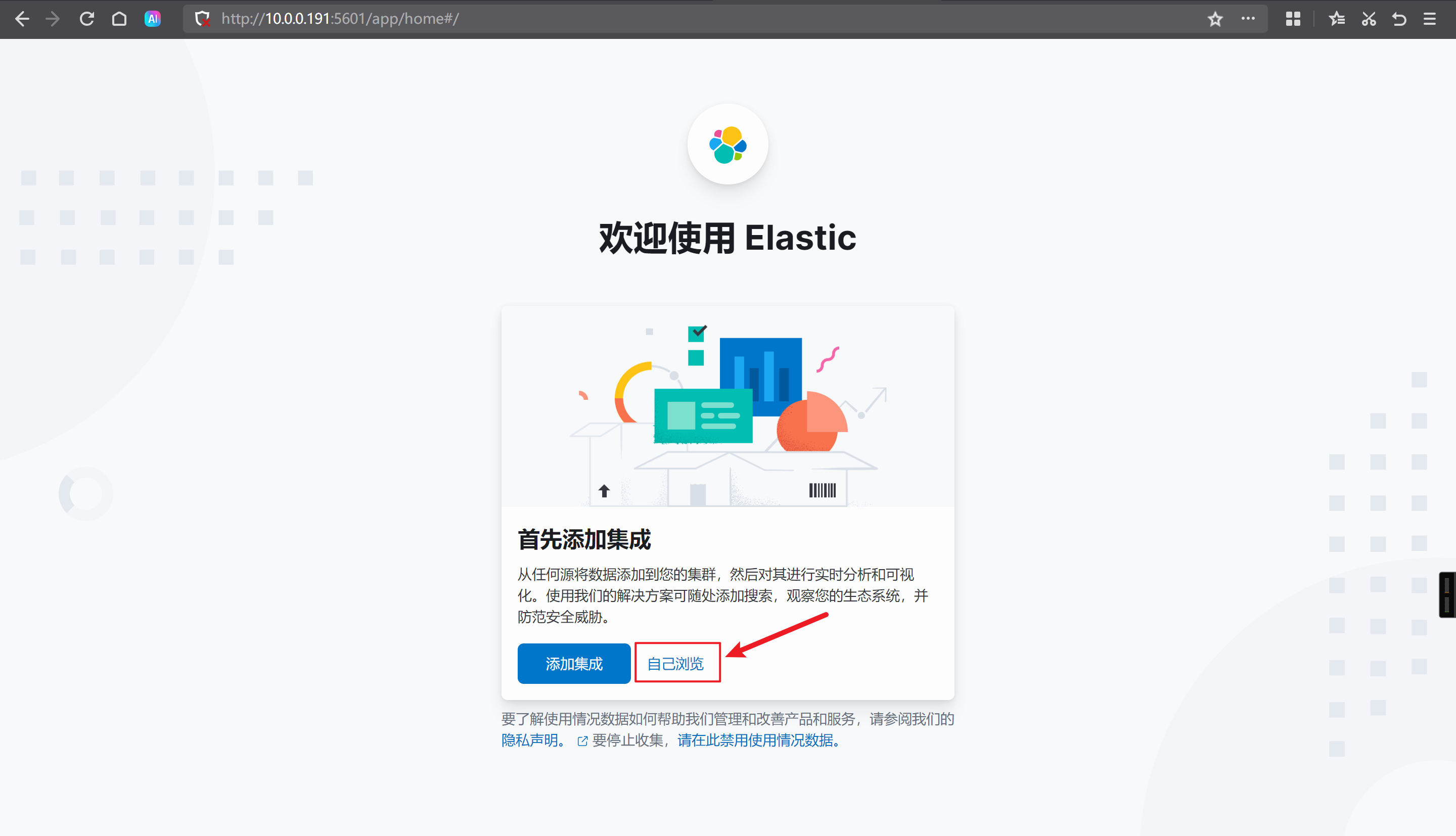Open the AI assistant icon
This screenshot has width=1456, height=836.
tap(152, 19)
